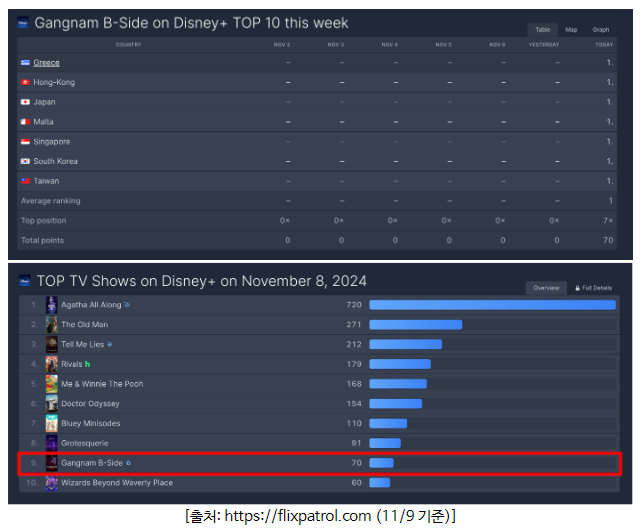
Task: Open the Gangnam B-Side show link
Action: coord(92,463)
